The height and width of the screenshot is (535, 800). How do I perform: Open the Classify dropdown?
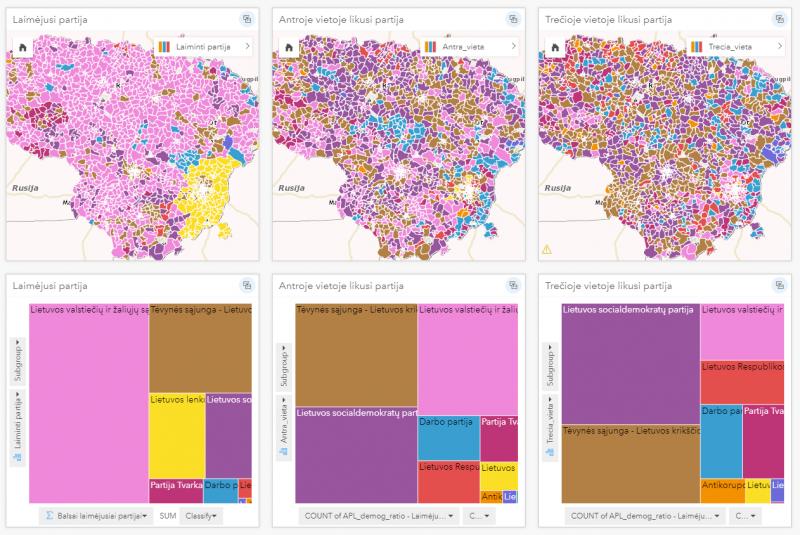click(x=201, y=516)
